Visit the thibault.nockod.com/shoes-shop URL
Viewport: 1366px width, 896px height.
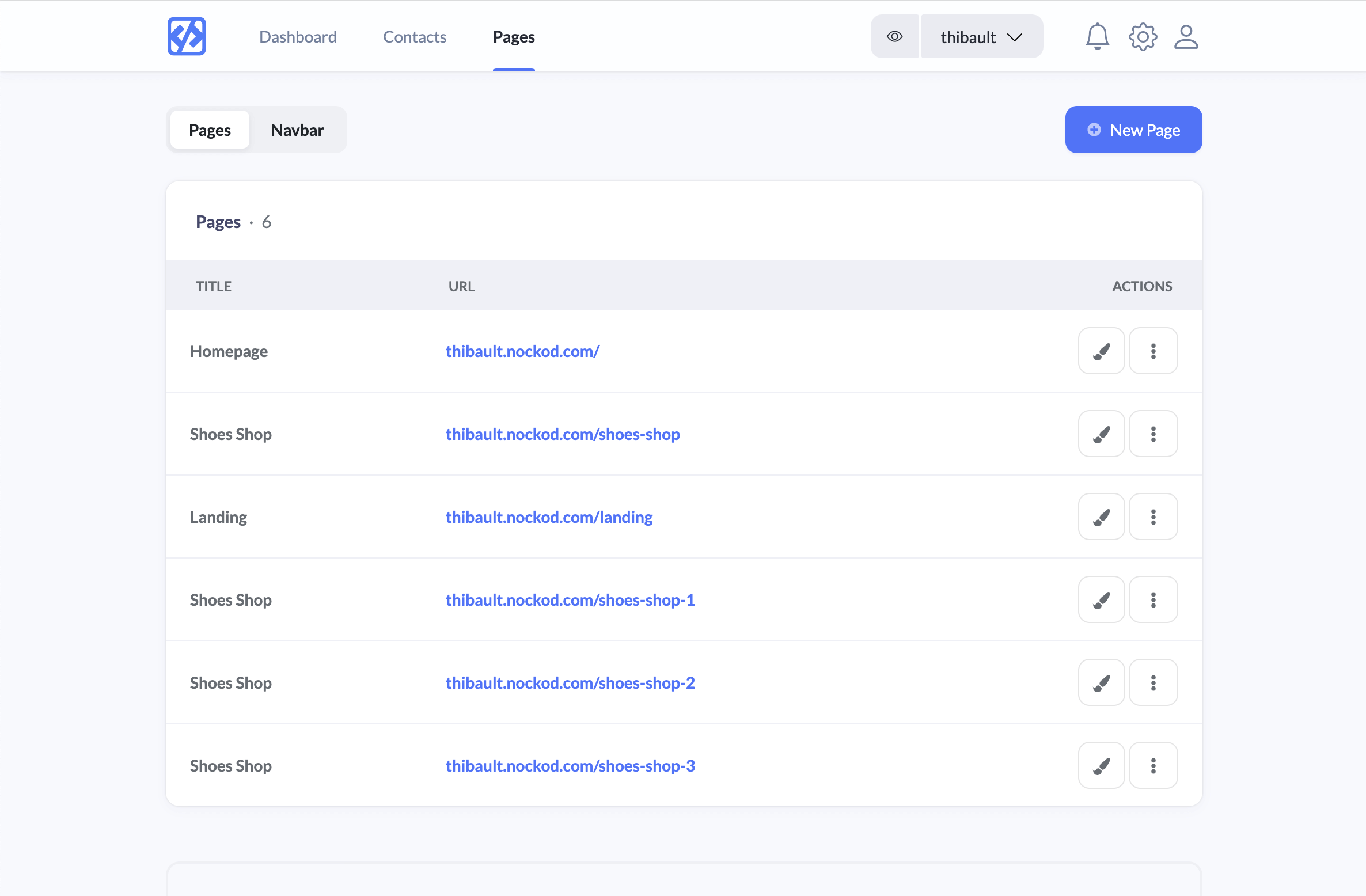(x=563, y=434)
